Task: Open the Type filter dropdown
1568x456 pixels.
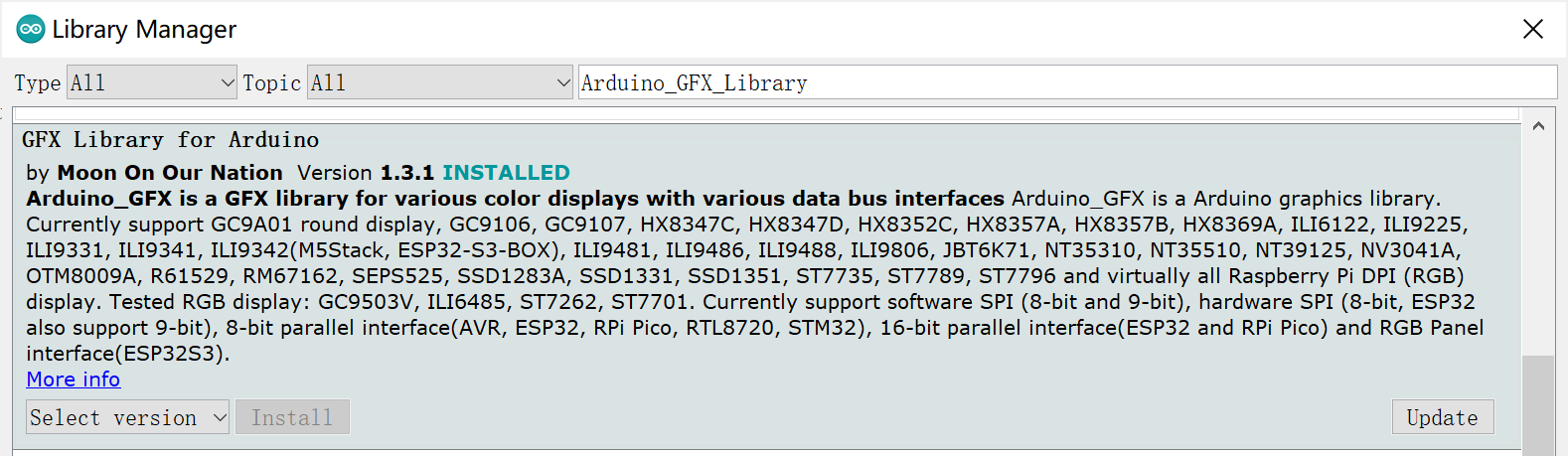Action: click(x=152, y=82)
